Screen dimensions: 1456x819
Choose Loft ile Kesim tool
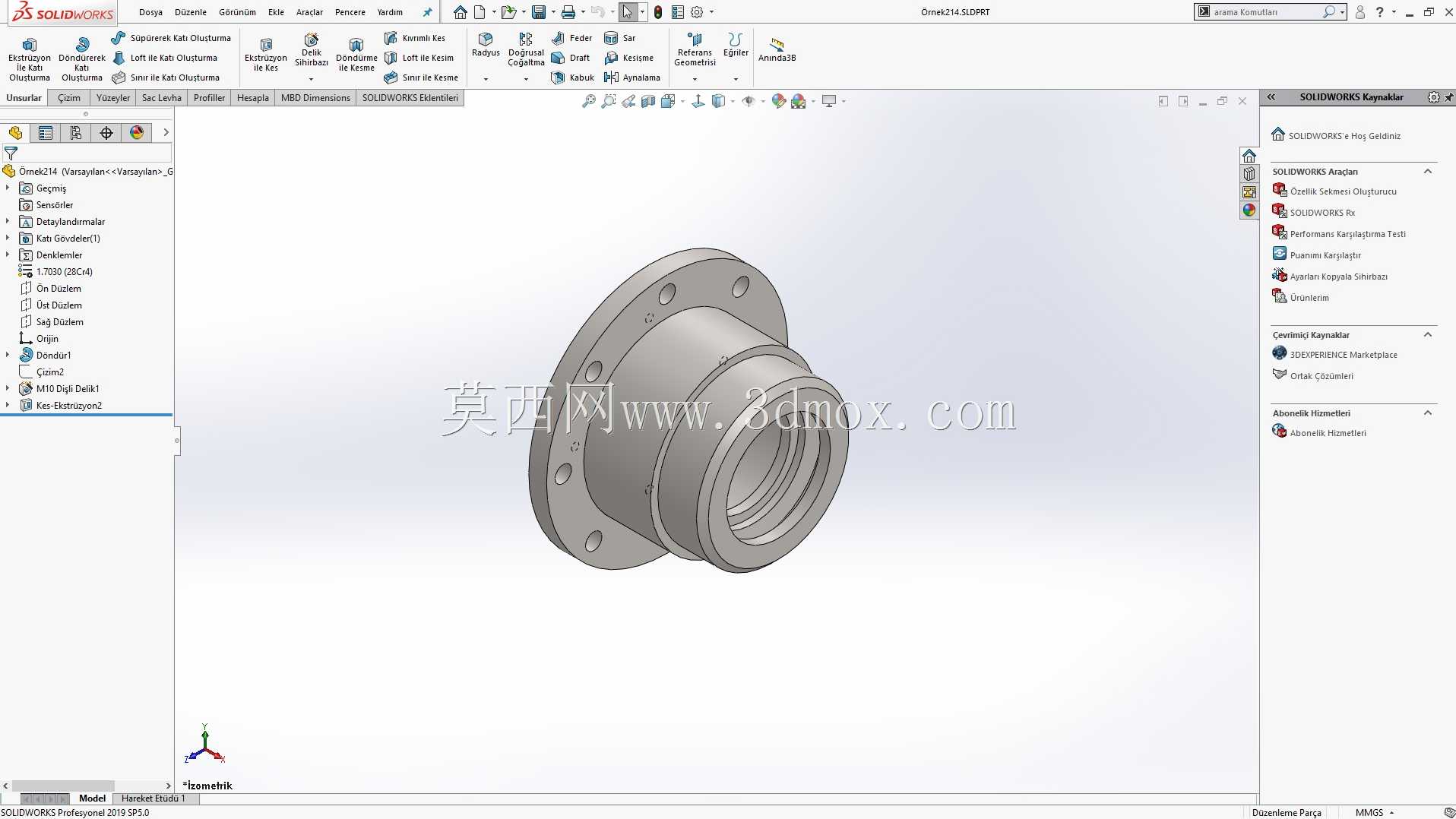[419, 58]
